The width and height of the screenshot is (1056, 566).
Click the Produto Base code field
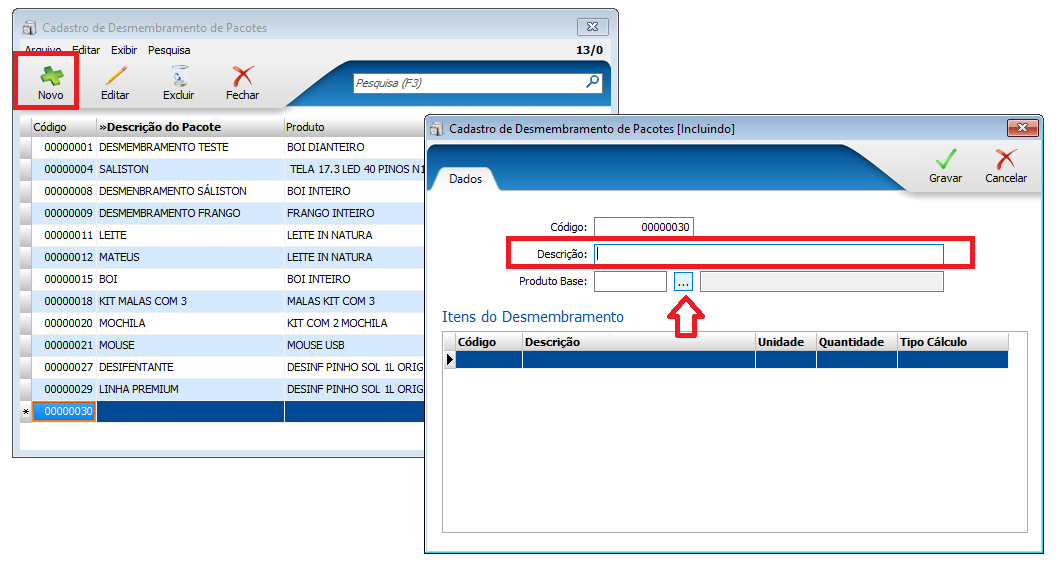[630, 282]
